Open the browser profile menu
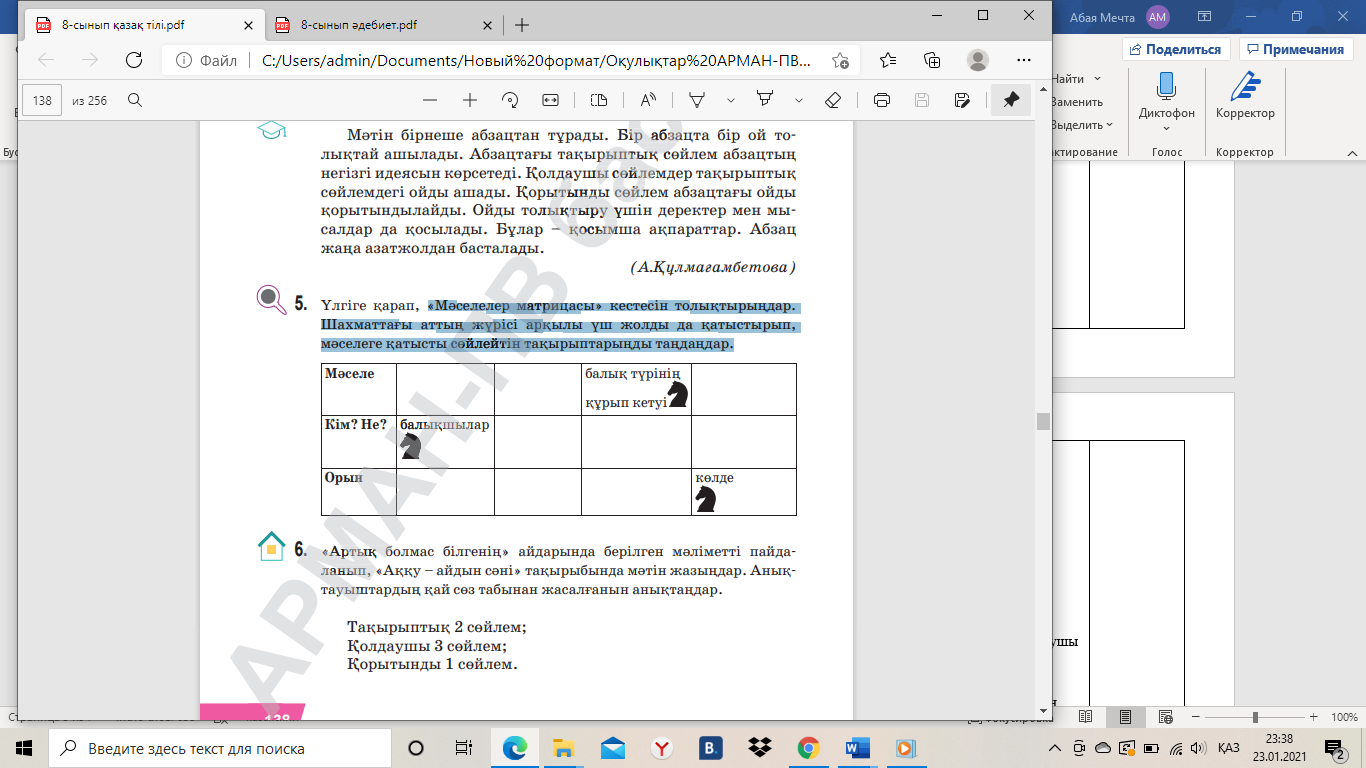The width and height of the screenshot is (1366, 768). [978, 60]
